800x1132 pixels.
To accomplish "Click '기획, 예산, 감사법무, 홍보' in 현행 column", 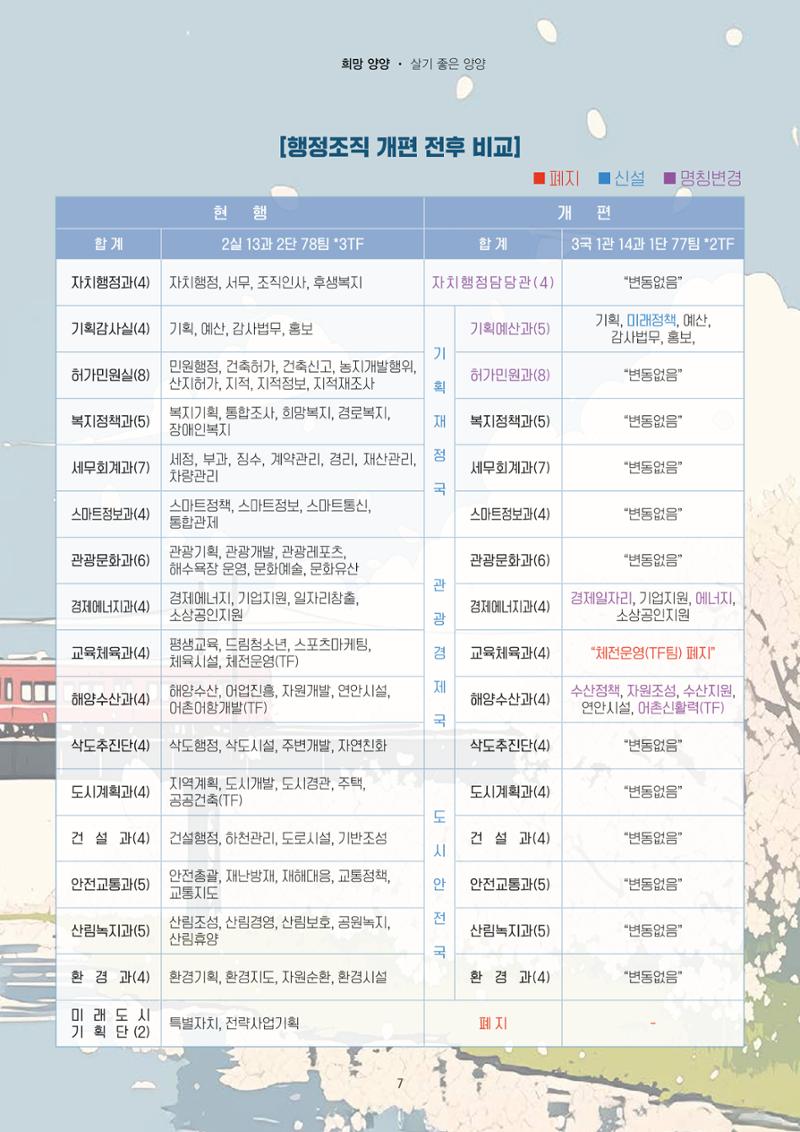I will [x=292, y=328].
